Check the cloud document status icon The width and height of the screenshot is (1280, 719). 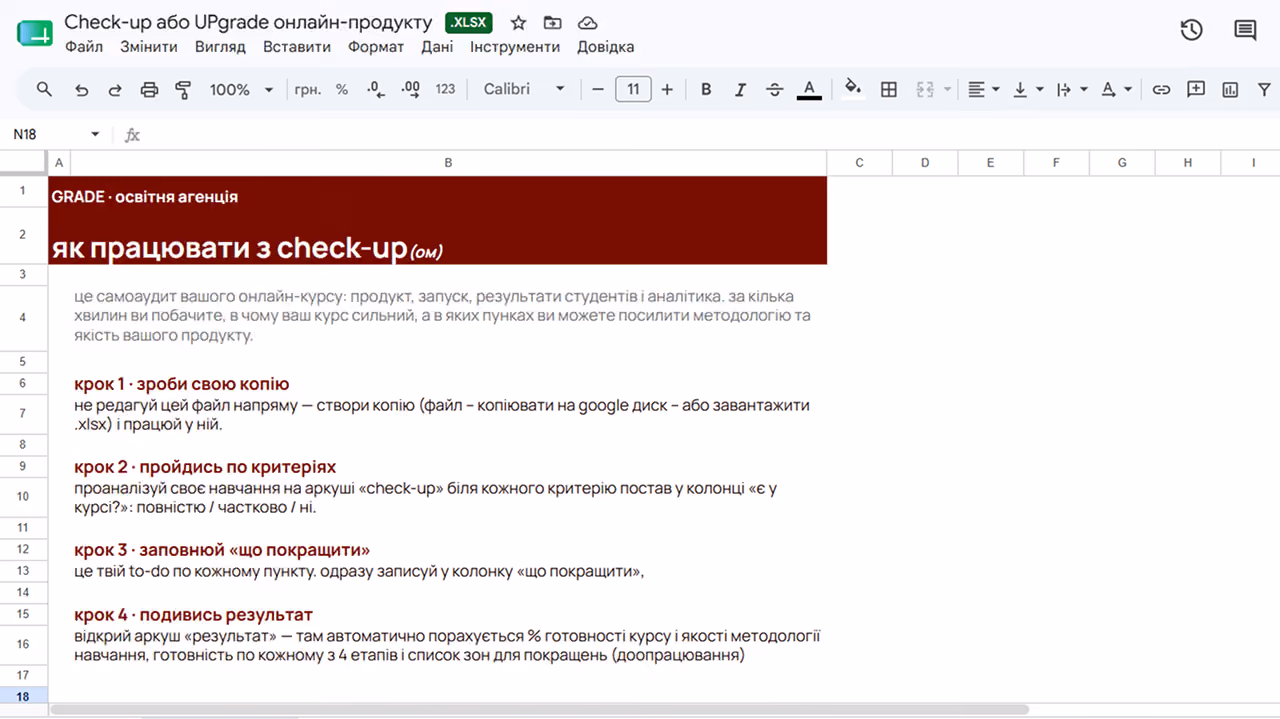tap(588, 23)
